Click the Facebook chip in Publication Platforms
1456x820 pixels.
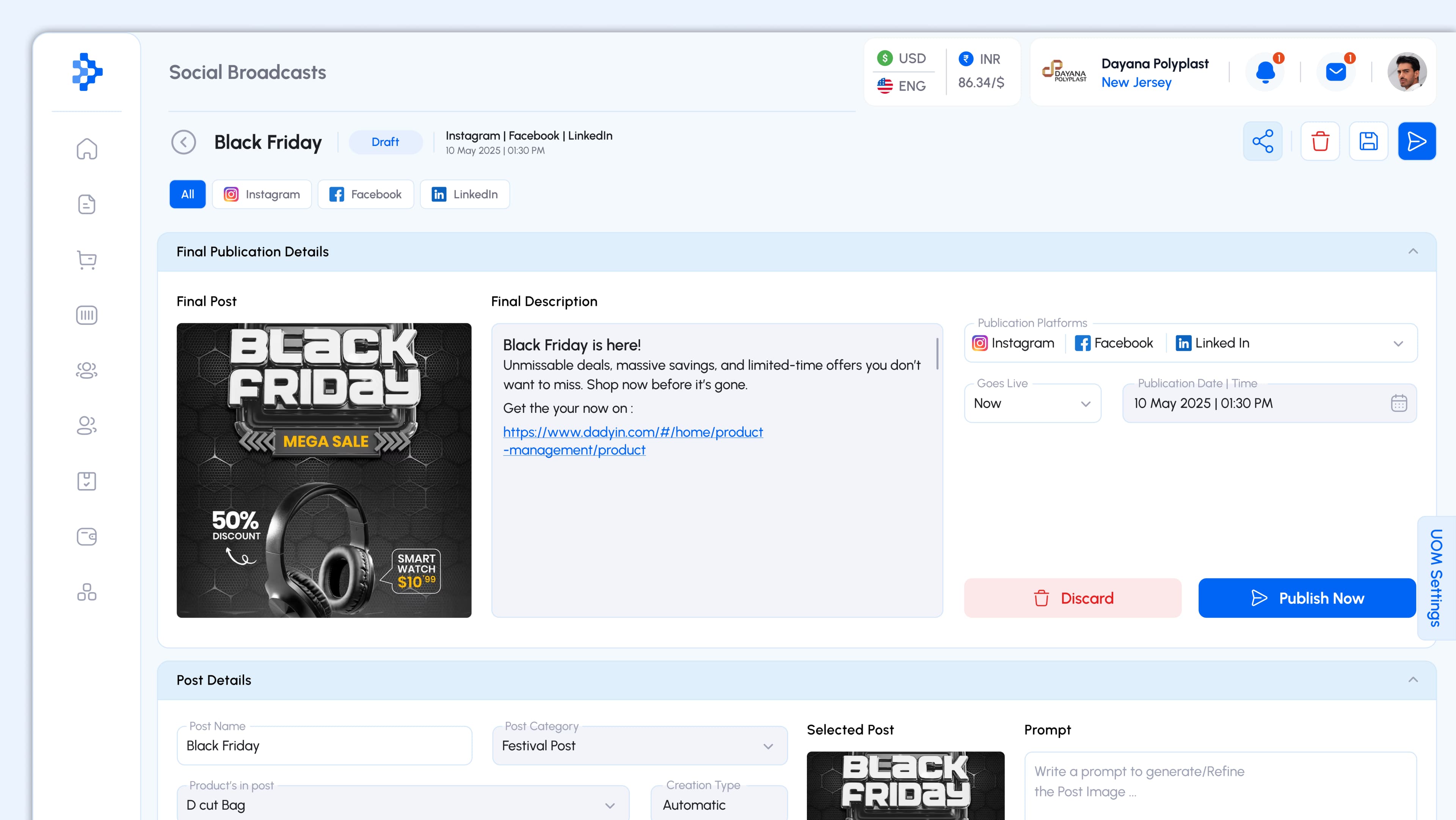[1114, 343]
